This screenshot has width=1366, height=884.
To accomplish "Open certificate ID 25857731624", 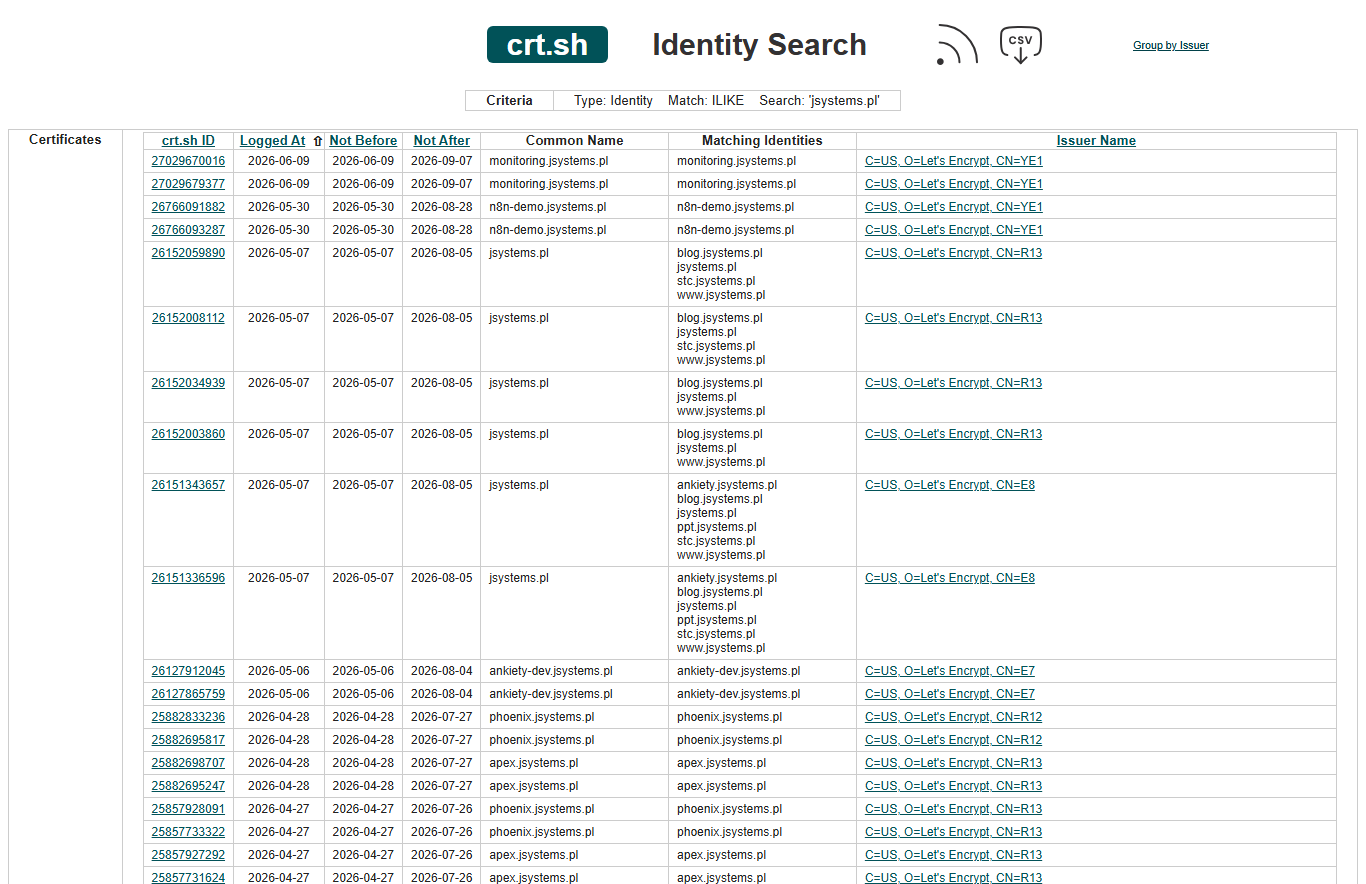I will click(188, 878).
